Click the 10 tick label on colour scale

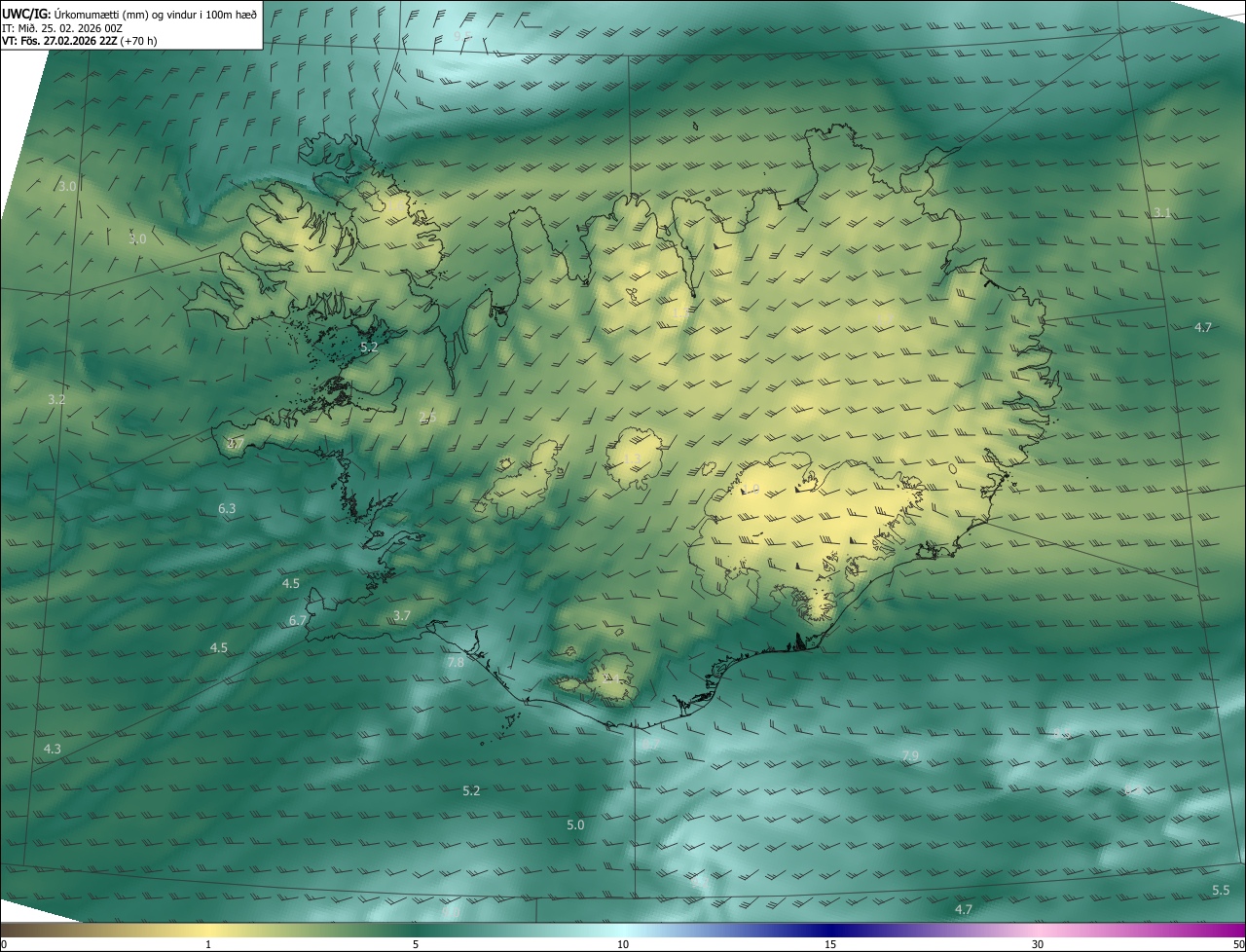[623, 944]
